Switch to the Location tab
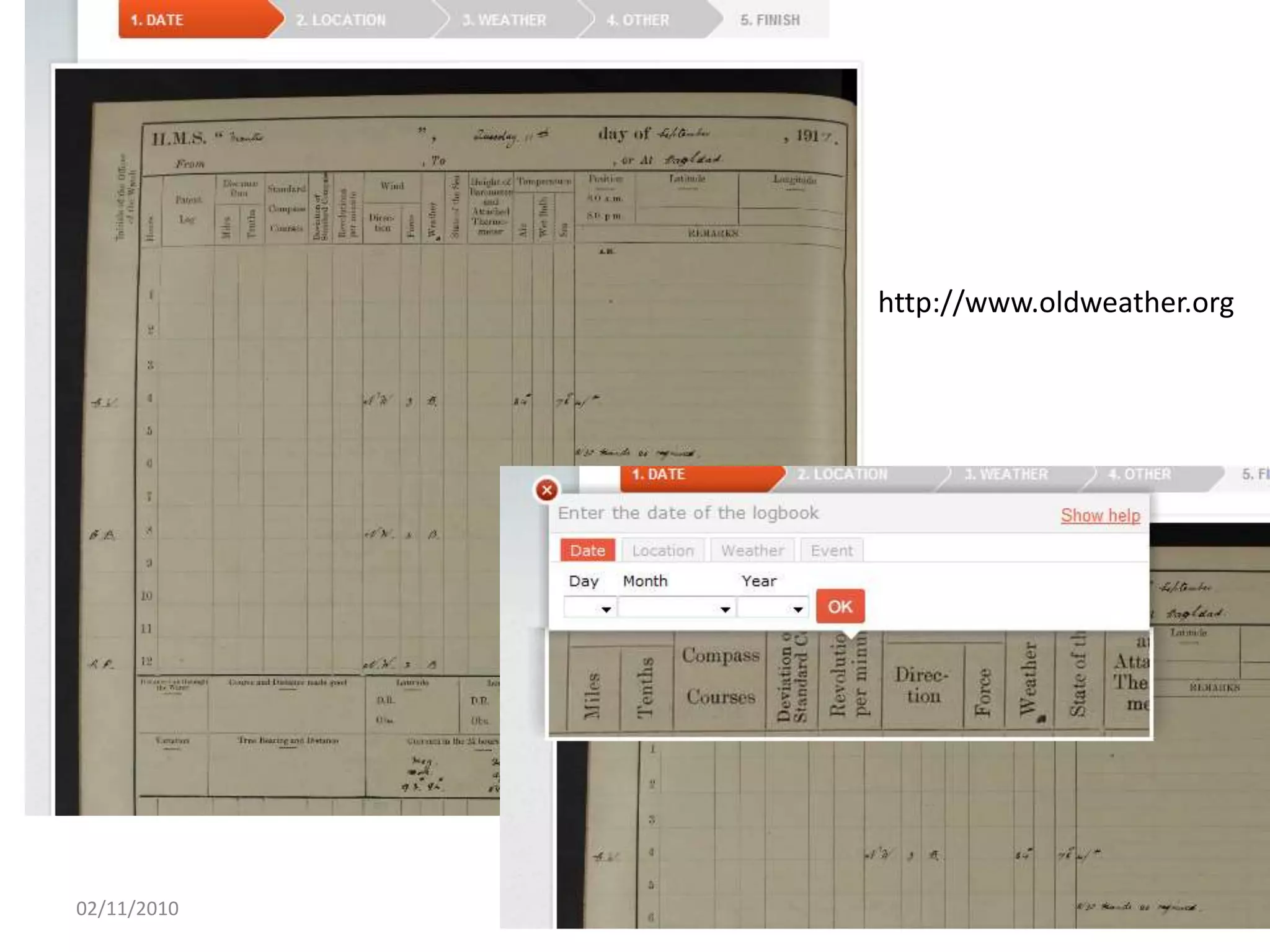 [x=662, y=550]
